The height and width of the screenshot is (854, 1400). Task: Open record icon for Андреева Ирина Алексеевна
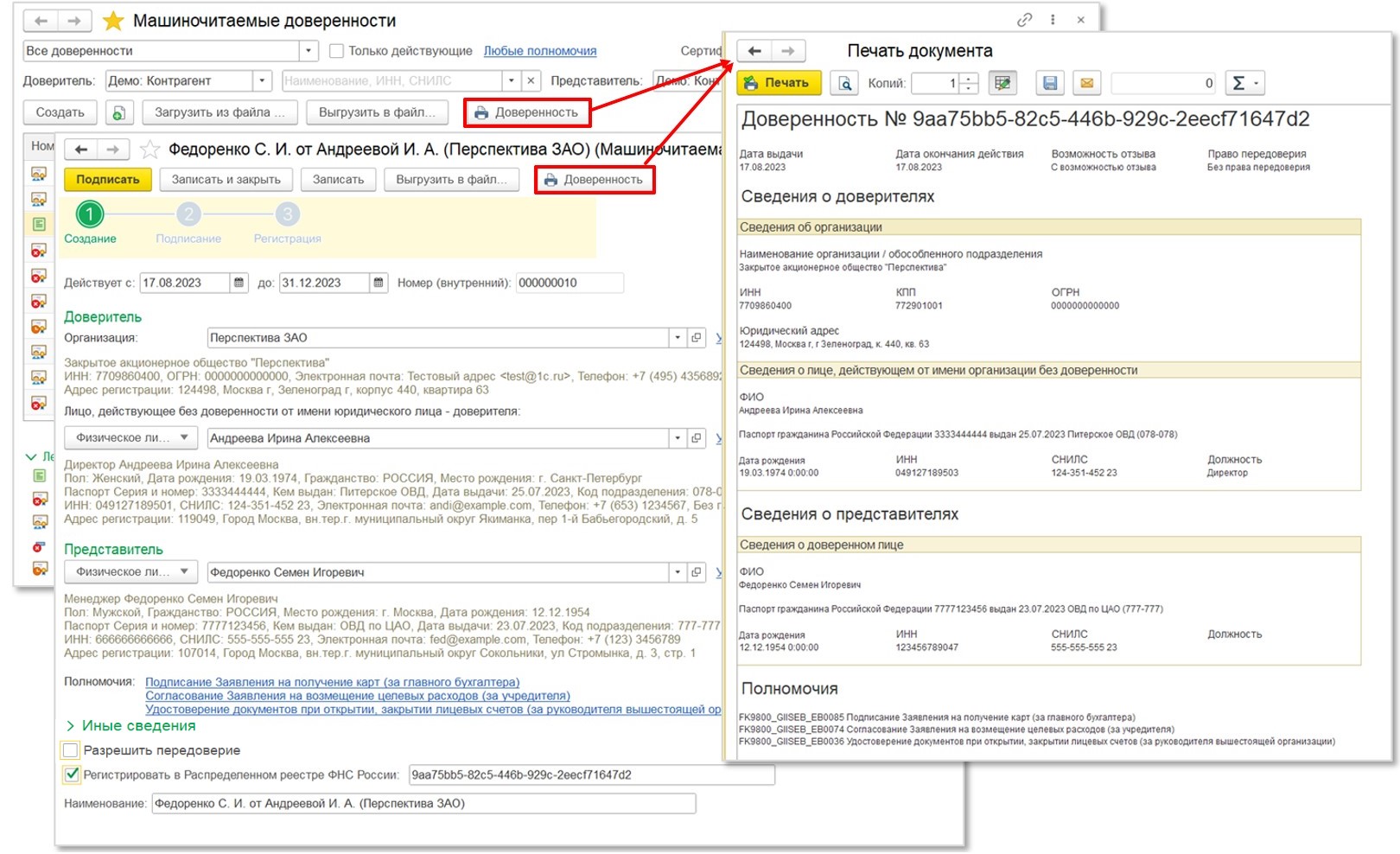pyautogui.click(x=697, y=438)
